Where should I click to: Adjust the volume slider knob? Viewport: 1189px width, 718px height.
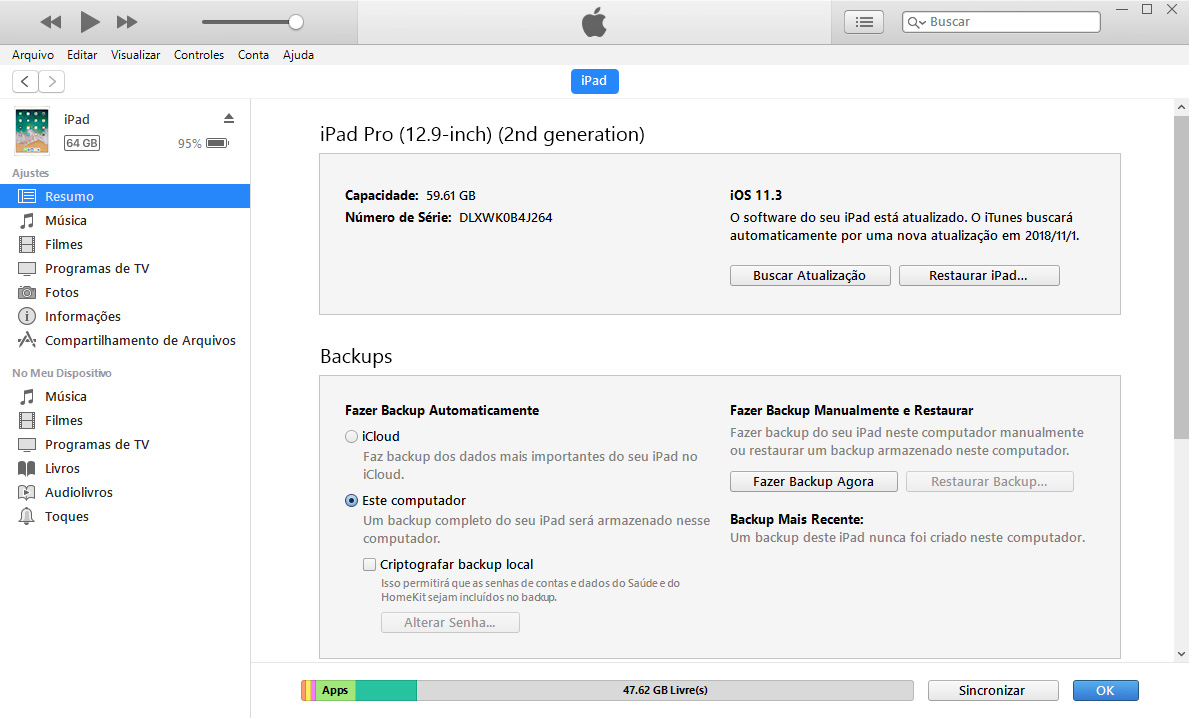pyautogui.click(x=296, y=22)
